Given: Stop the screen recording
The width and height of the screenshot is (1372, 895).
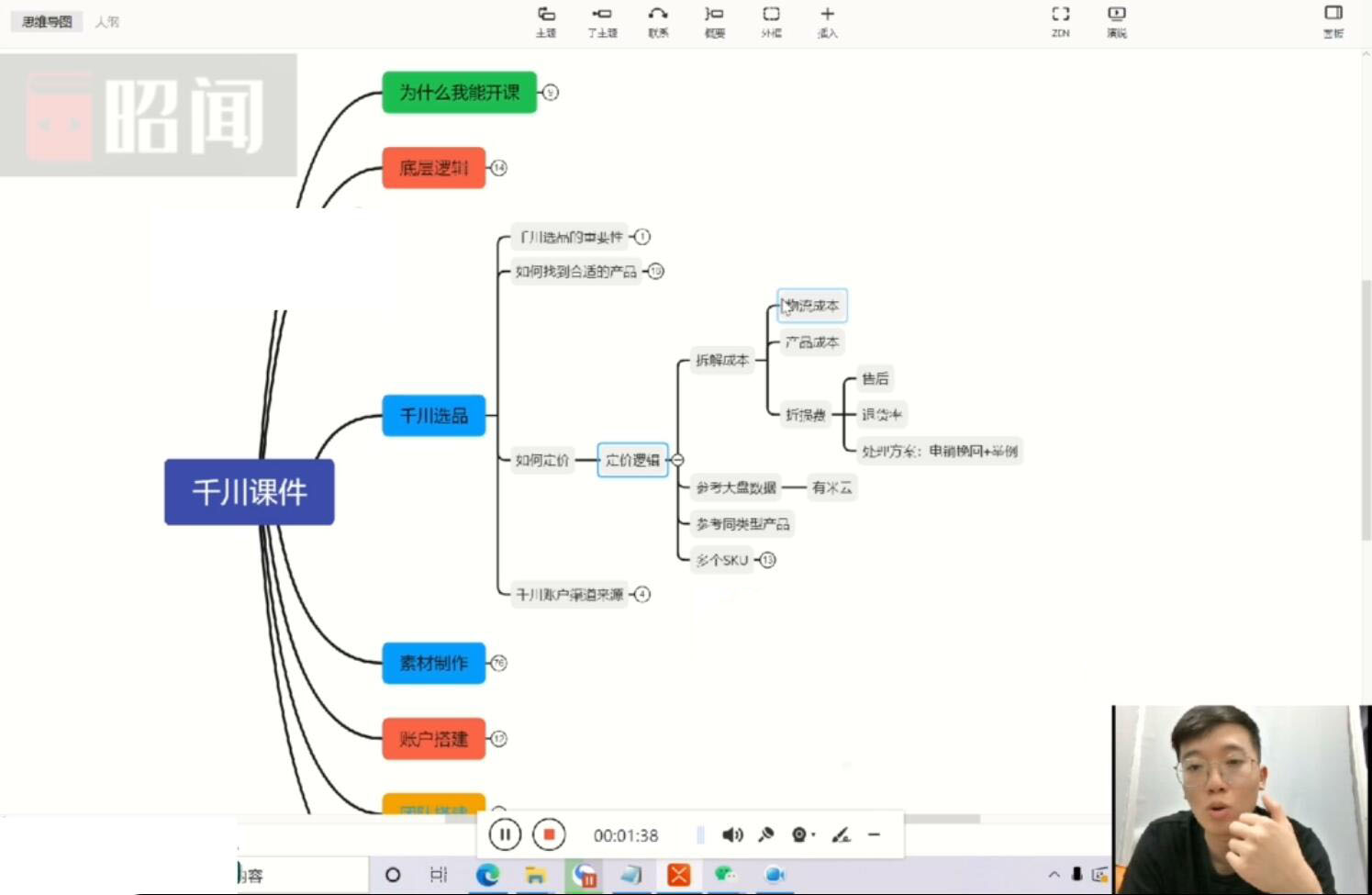Looking at the screenshot, I should click(x=549, y=834).
